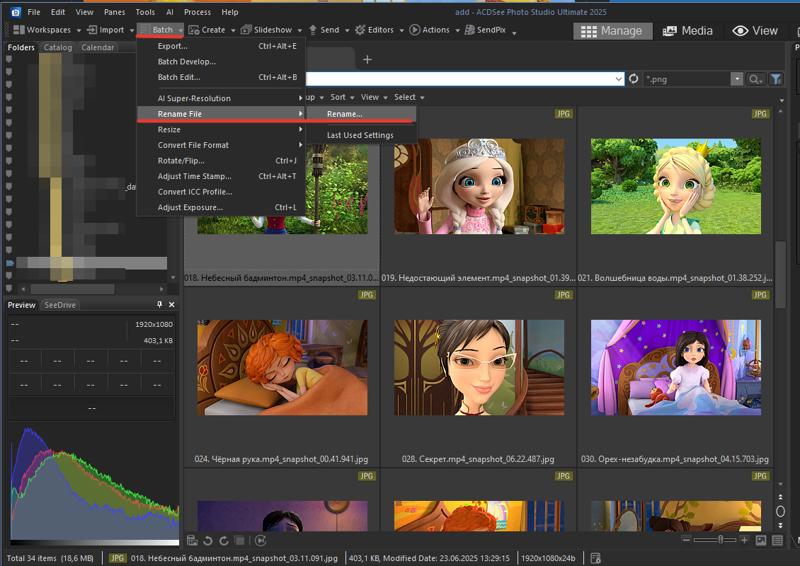Select thumbnail 019. Недостающий элемент

[479, 187]
